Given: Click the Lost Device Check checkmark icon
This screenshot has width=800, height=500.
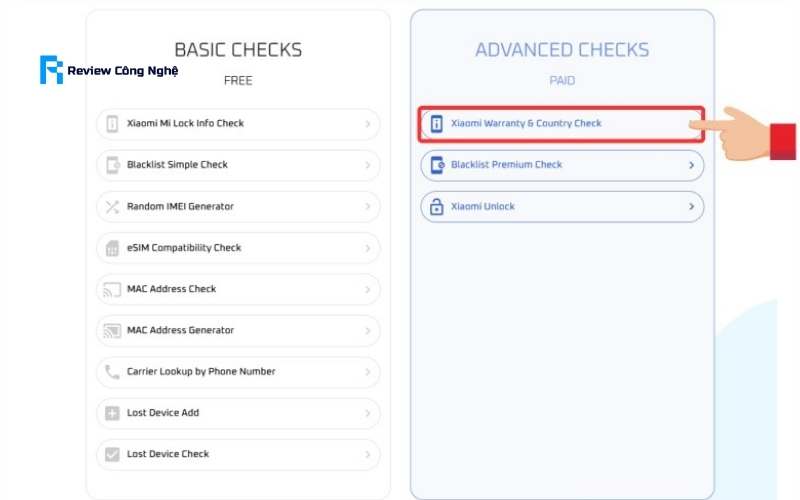Looking at the screenshot, I should click(x=112, y=454).
